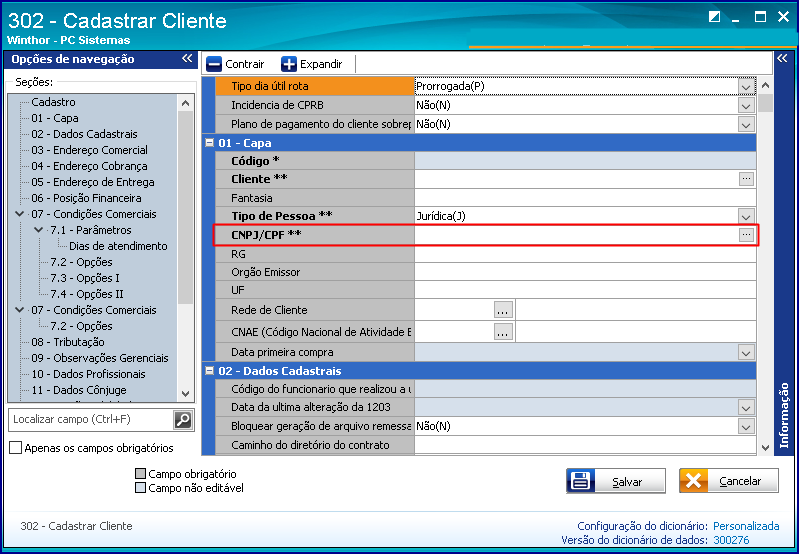Collapse the Opções de navegação panel
This screenshot has width=799, height=554.
tap(187, 59)
